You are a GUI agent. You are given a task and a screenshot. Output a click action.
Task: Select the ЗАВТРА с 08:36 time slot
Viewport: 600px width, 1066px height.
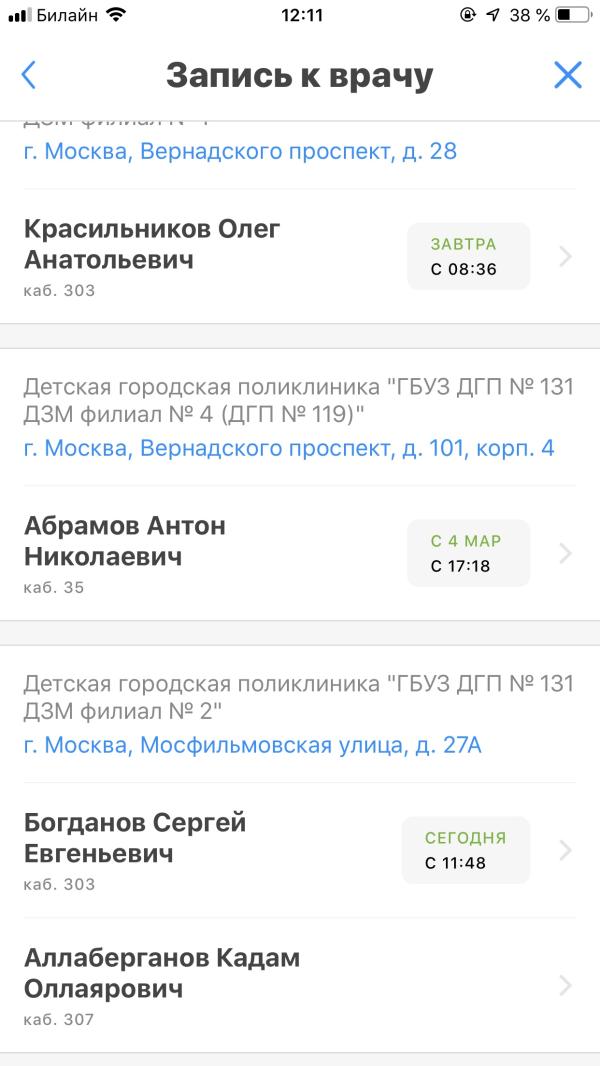tap(468, 256)
